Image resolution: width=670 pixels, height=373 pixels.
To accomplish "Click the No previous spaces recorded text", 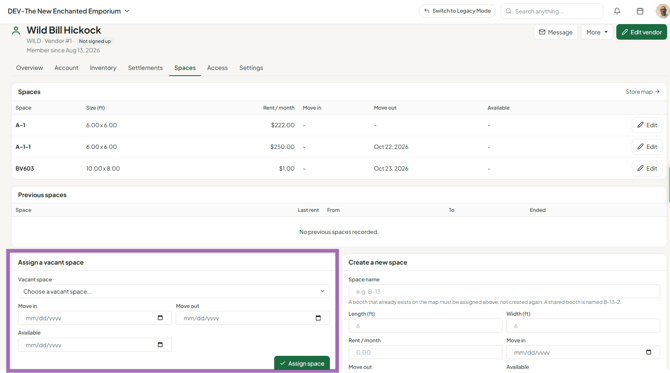I will [x=338, y=232].
